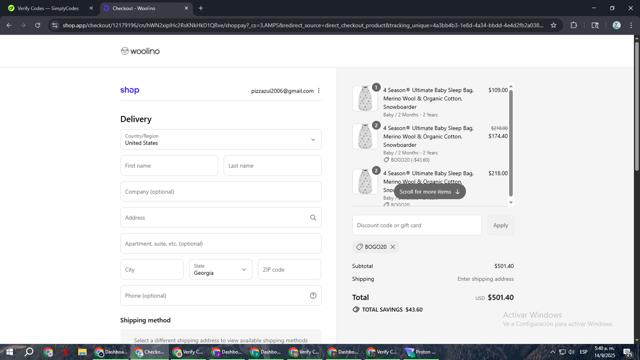Click the Discount code or gift card field

(417, 225)
